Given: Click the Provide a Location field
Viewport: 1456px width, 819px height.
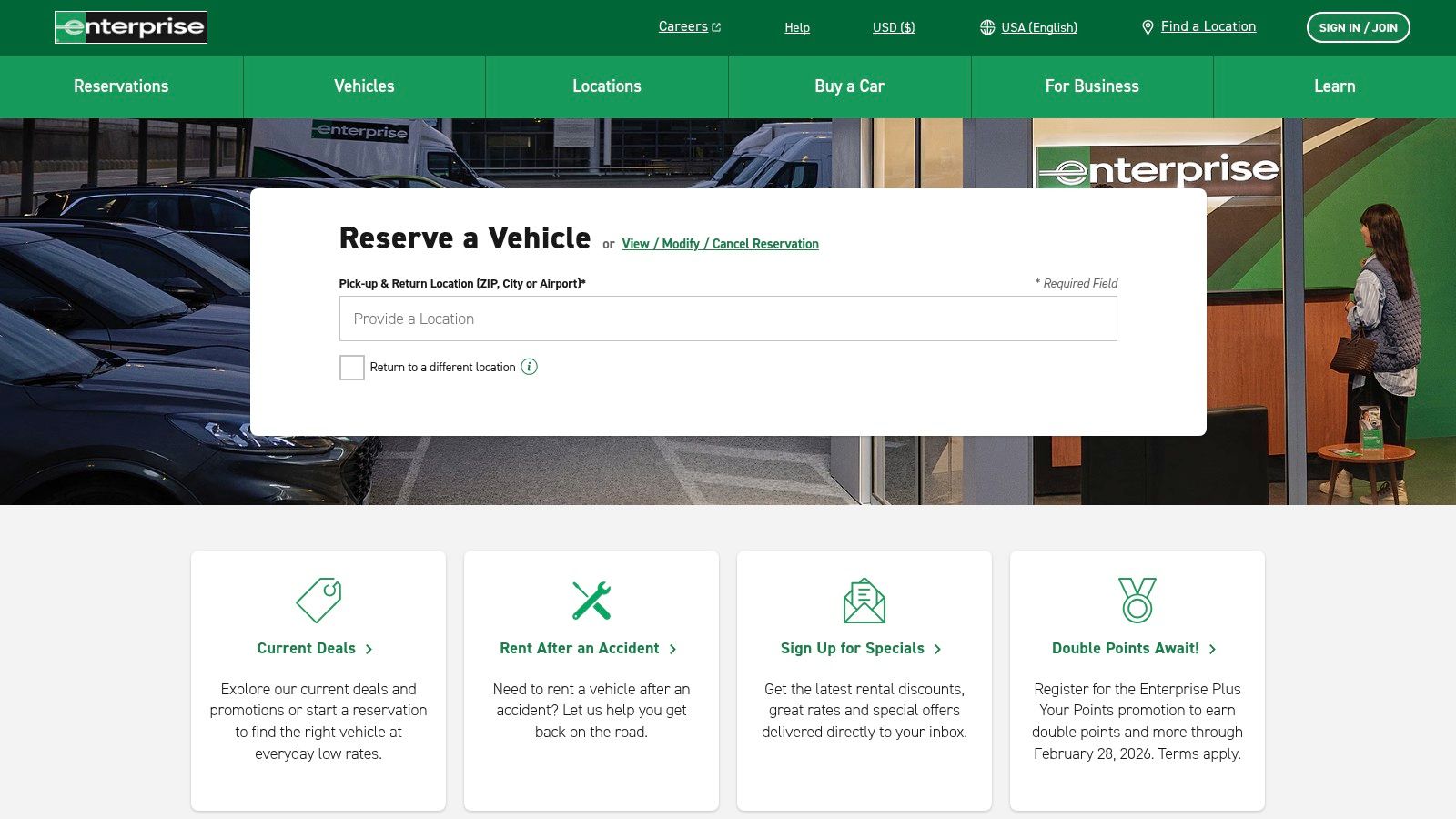Looking at the screenshot, I should [727, 318].
